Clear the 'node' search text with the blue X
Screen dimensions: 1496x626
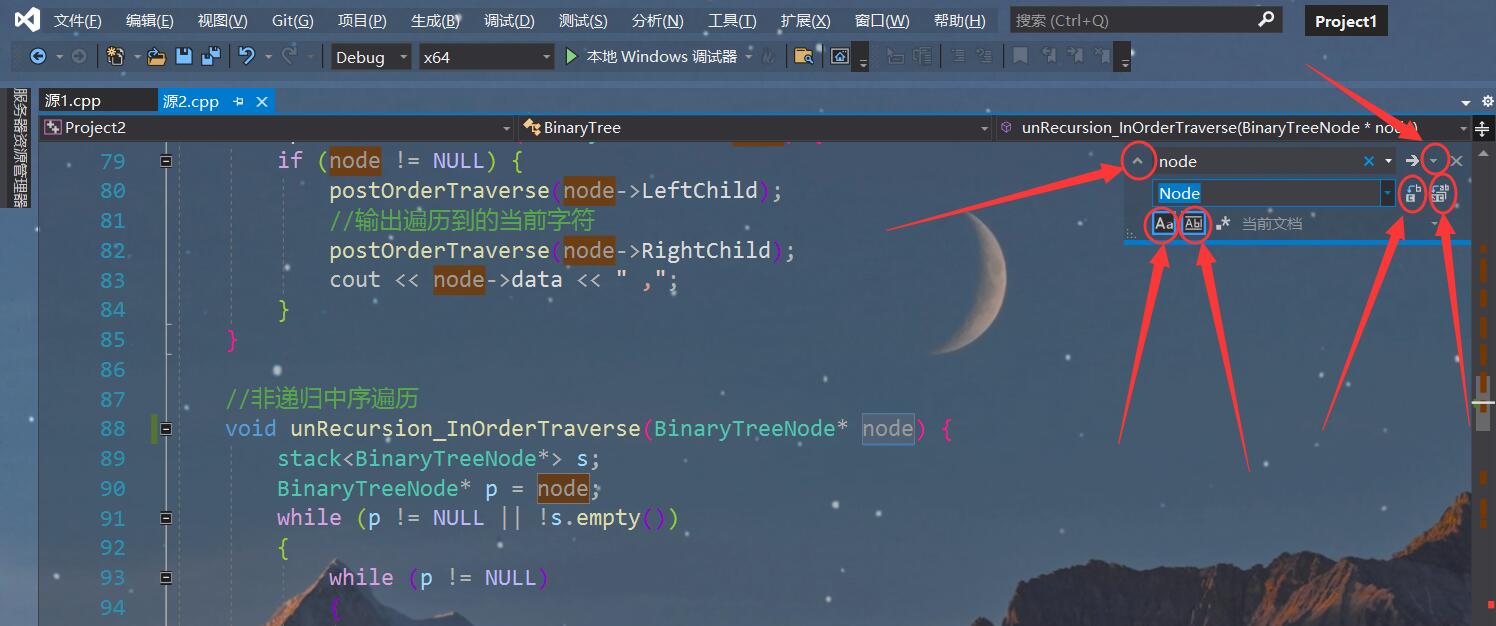click(1369, 161)
